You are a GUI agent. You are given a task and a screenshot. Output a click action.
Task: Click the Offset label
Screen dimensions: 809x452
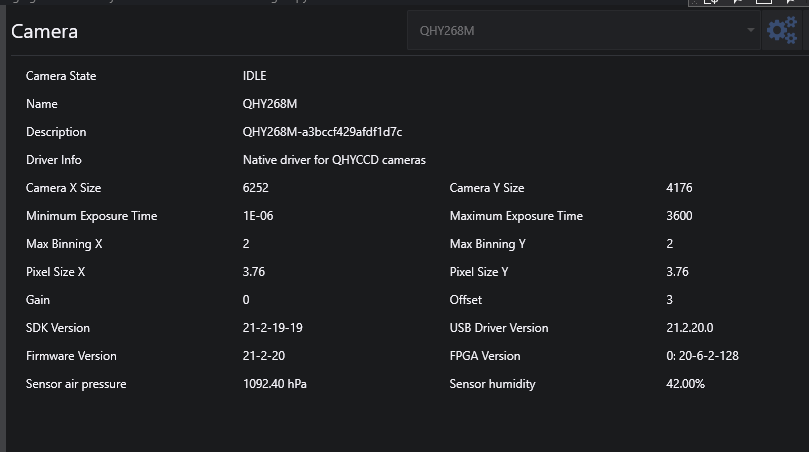click(466, 300)
